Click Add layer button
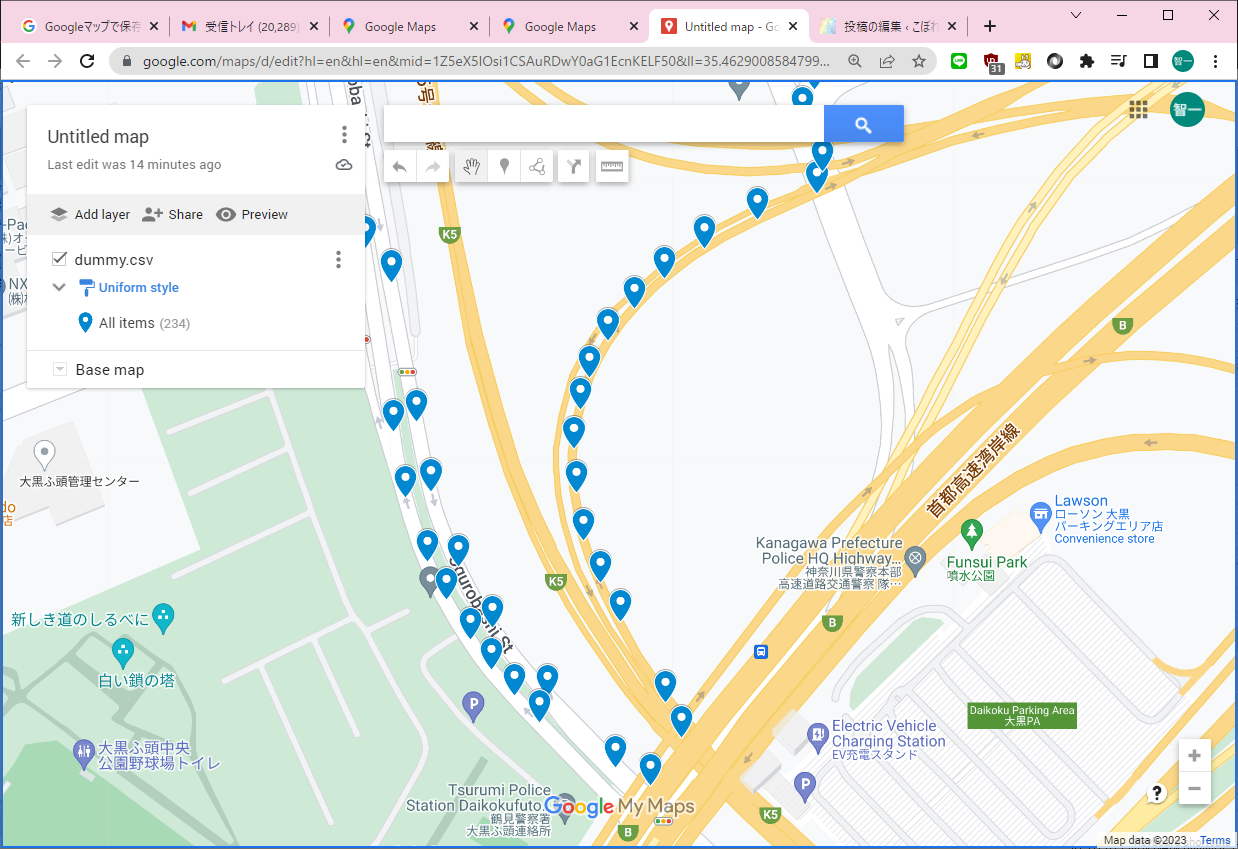Viewport: 1238px width, 849px height. coord(90,214)
